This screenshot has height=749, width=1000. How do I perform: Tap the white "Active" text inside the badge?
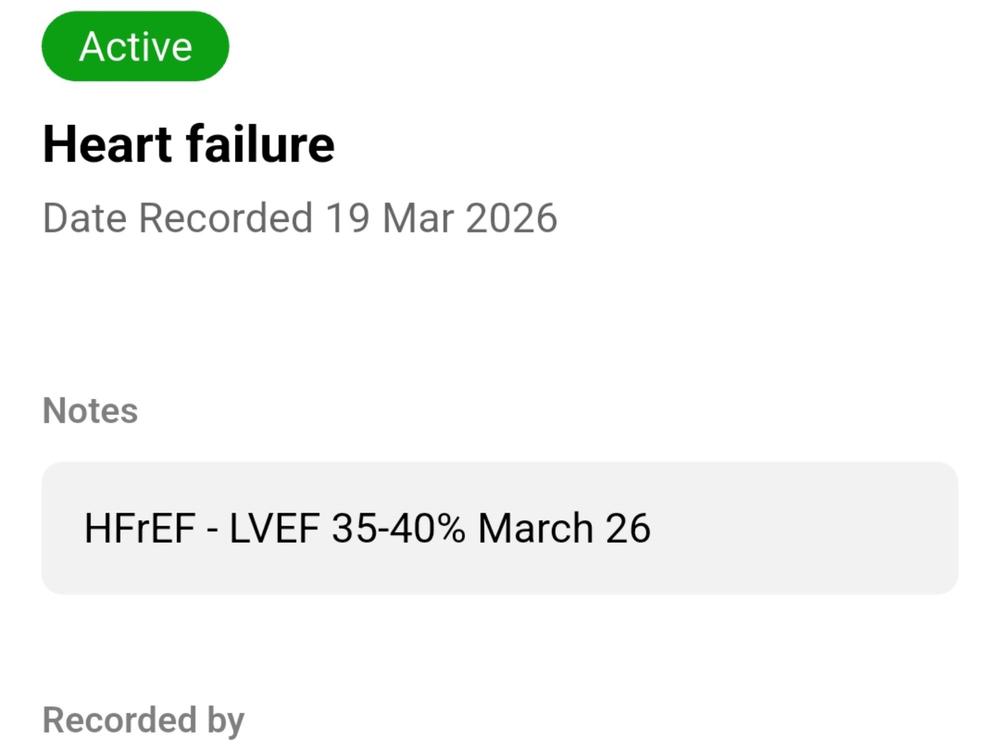click(x=135, y=47)
